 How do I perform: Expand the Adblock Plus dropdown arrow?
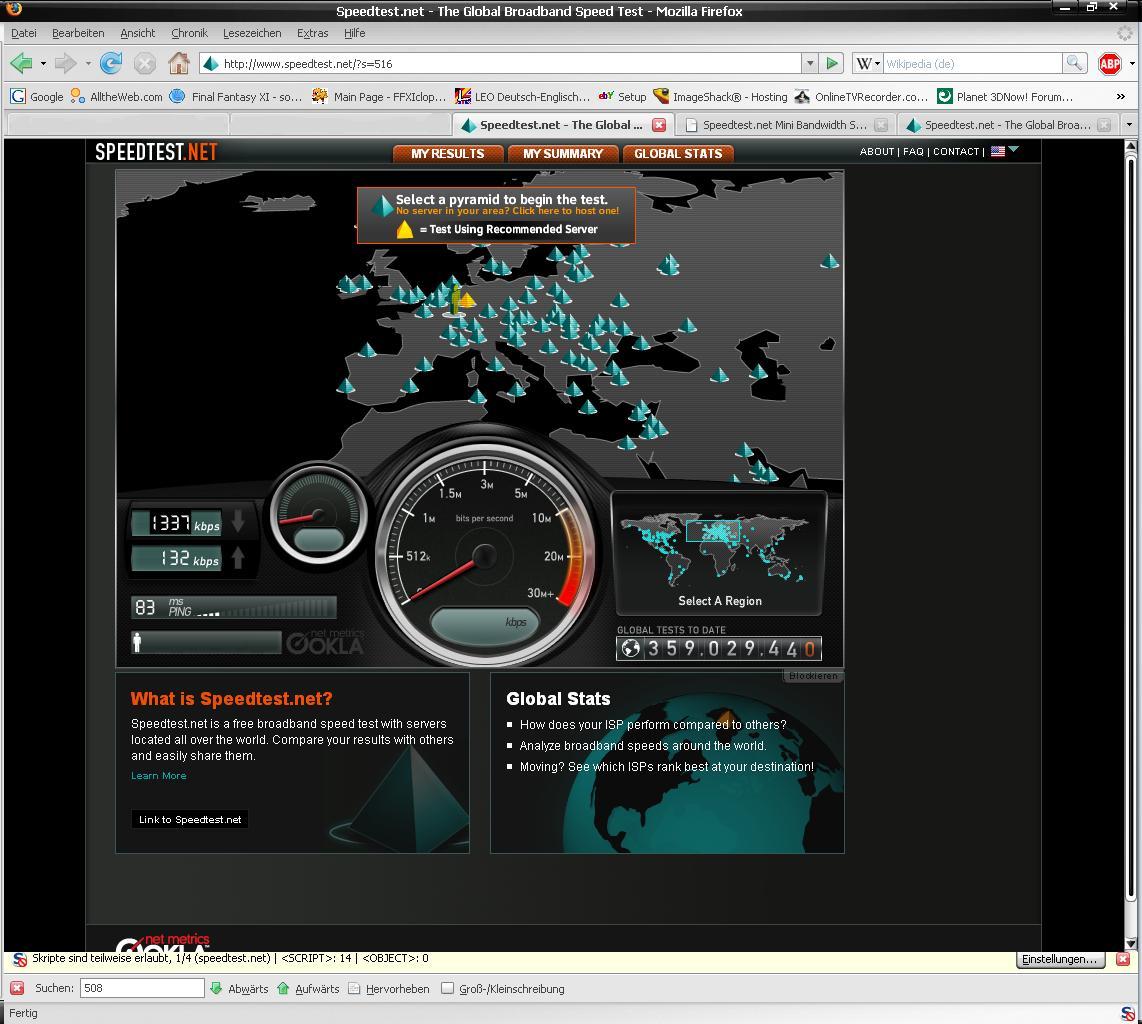pos(1132,64)
